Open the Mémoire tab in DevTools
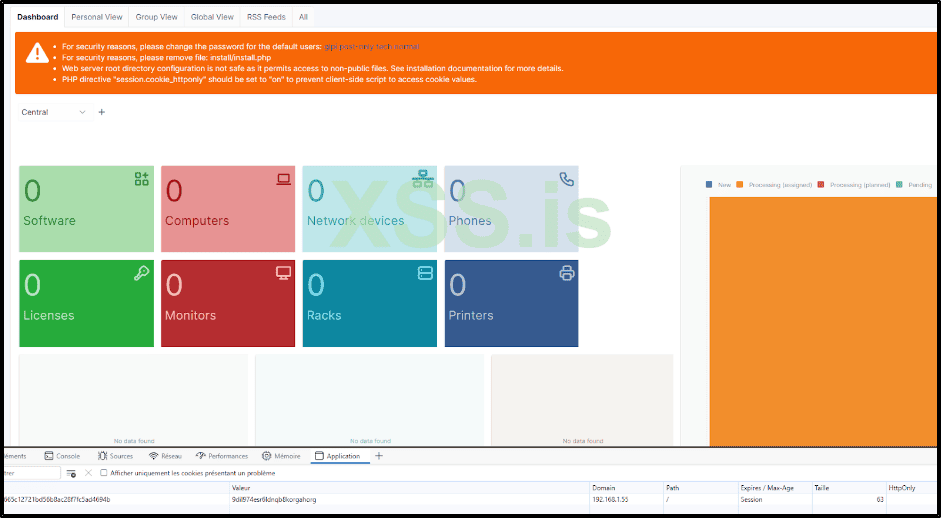941x518 pixels. click(x=281, y=456)
